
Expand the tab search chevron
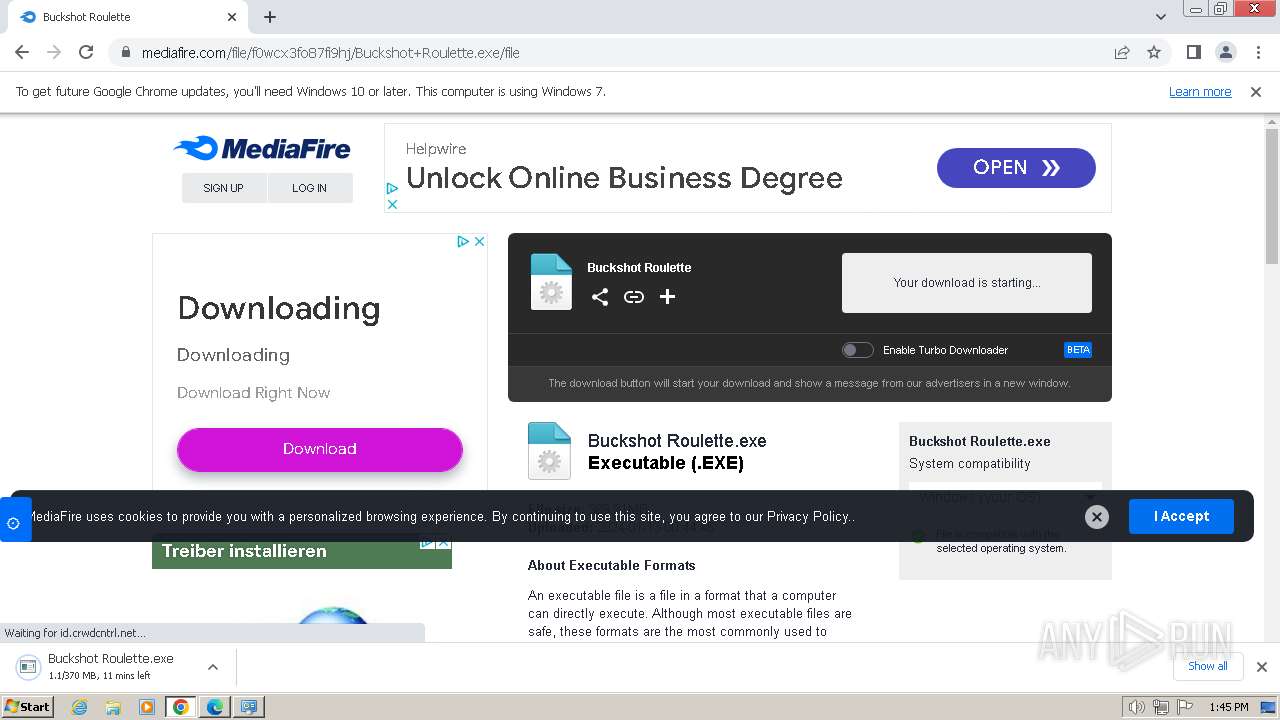[x=1161, y=17]
